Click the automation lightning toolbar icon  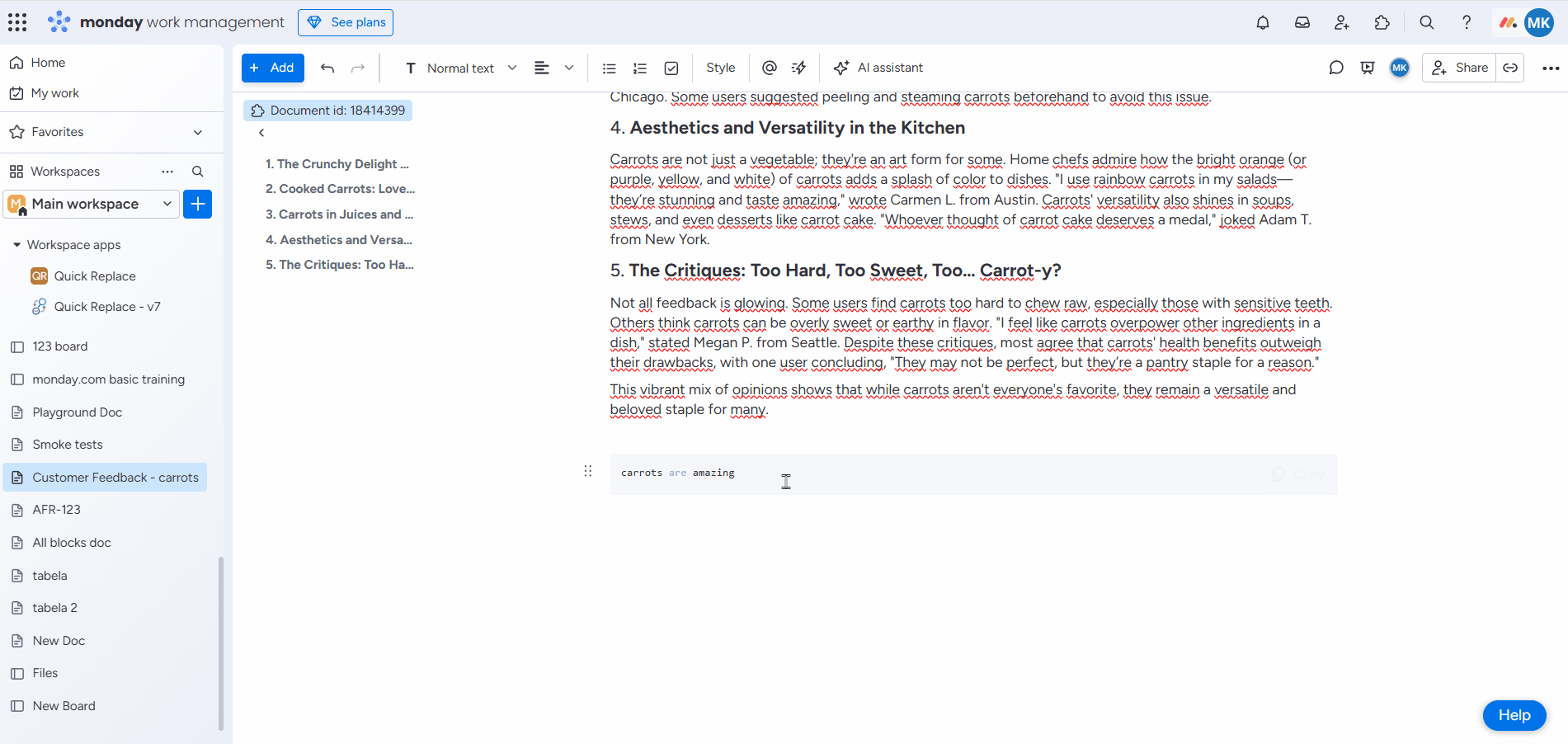[799, 68]
